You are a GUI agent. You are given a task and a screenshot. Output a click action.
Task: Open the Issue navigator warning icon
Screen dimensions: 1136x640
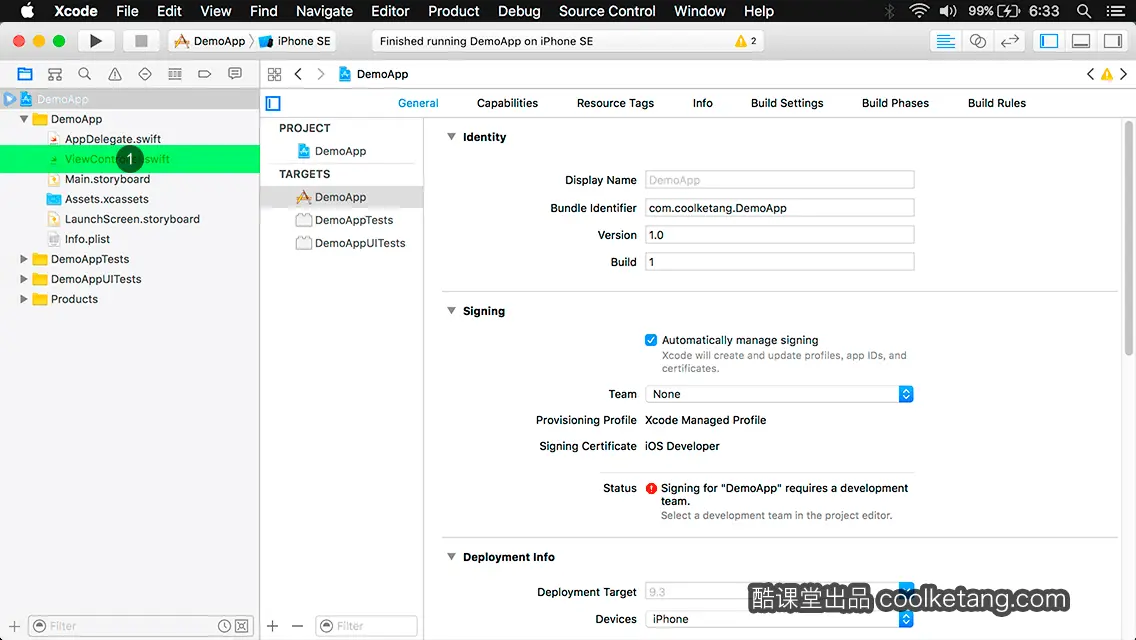click(x=114, y=74)
